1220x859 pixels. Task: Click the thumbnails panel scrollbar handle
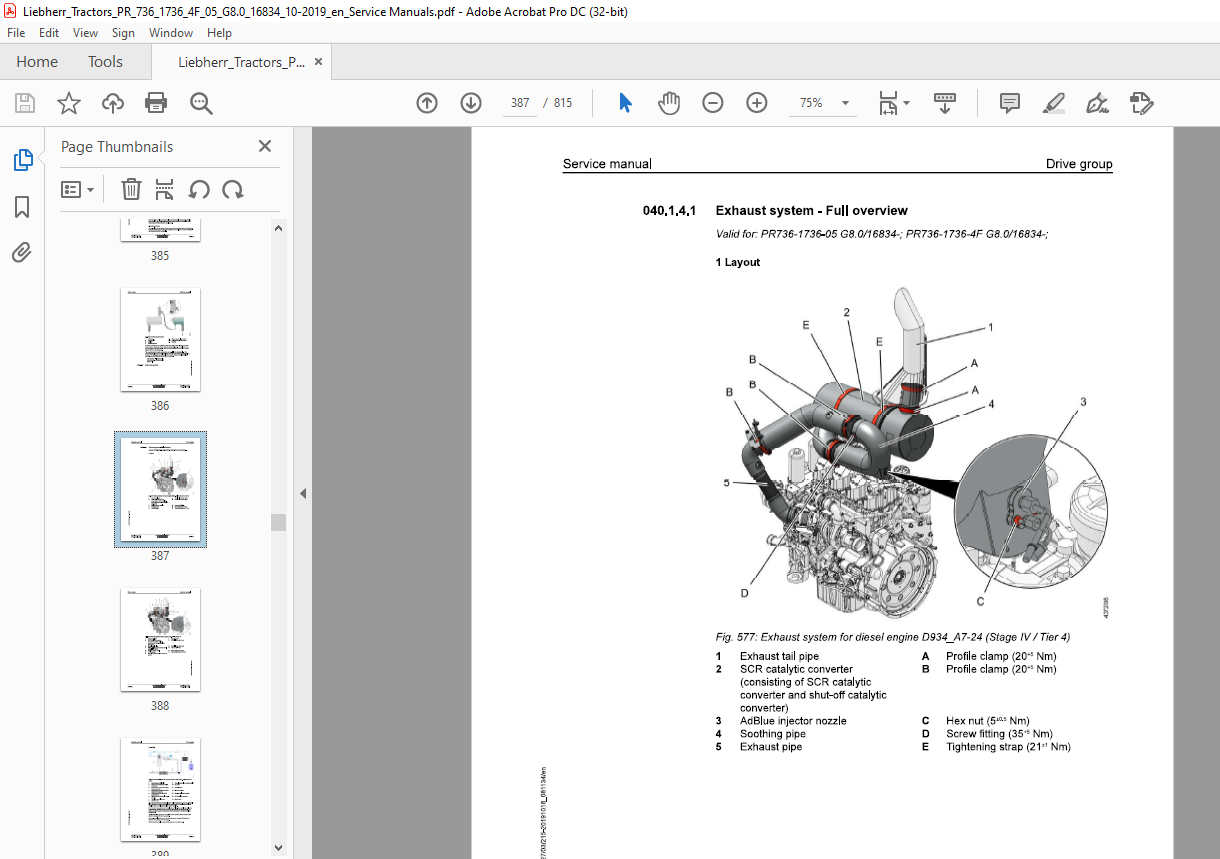[x=279, y=522]
